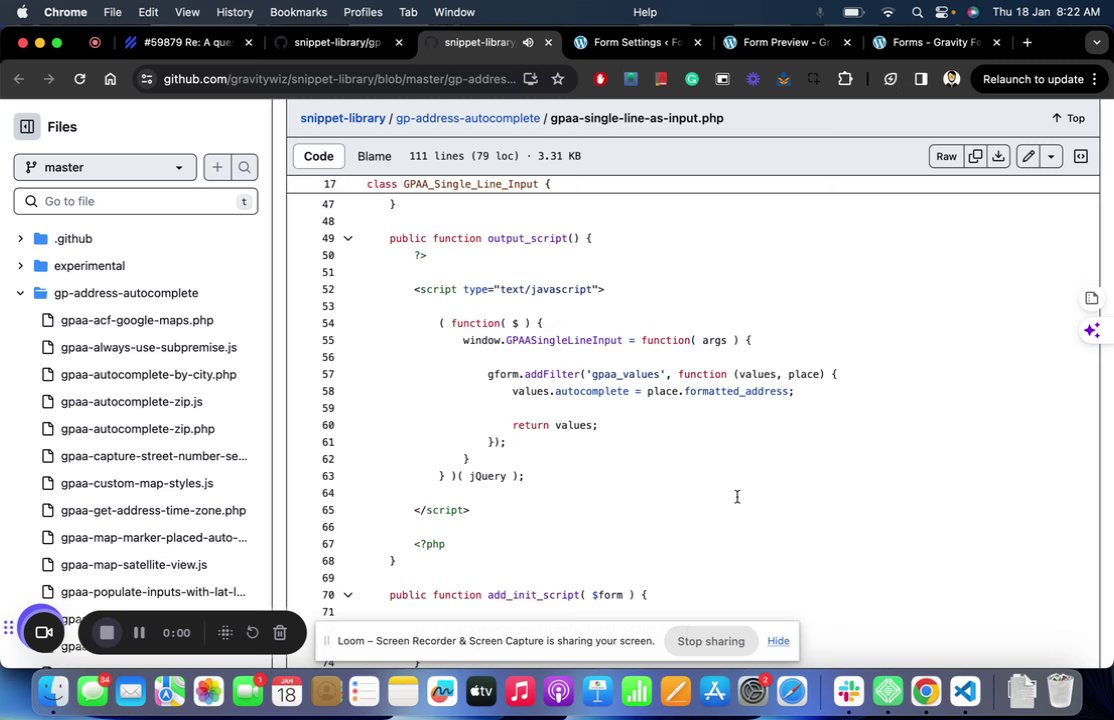Collapse the output_script function at line 49
This screenshot has height=720, width=1114.
pos(348,239)
